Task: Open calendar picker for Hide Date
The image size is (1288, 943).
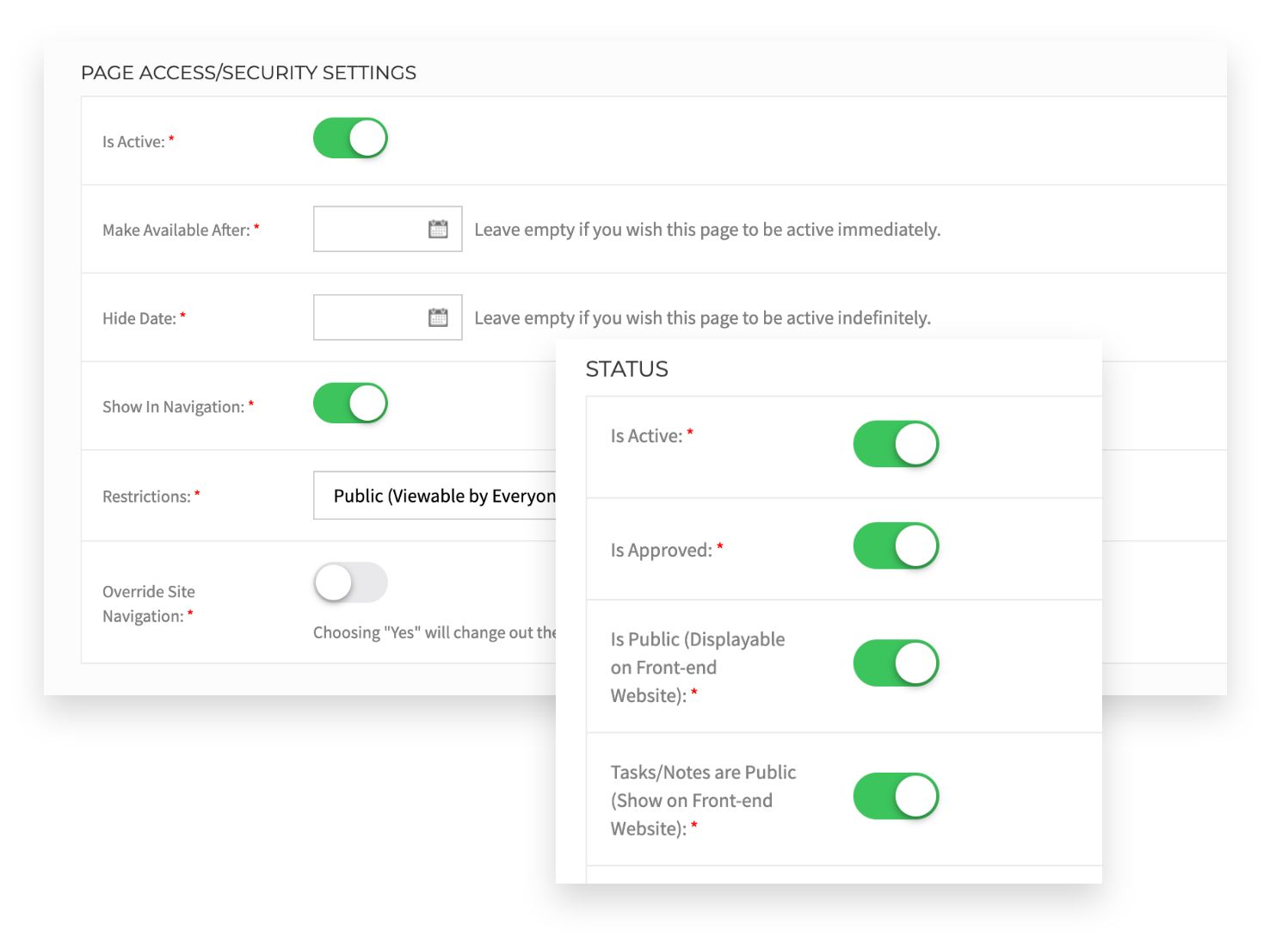Action: pos(438,317)
